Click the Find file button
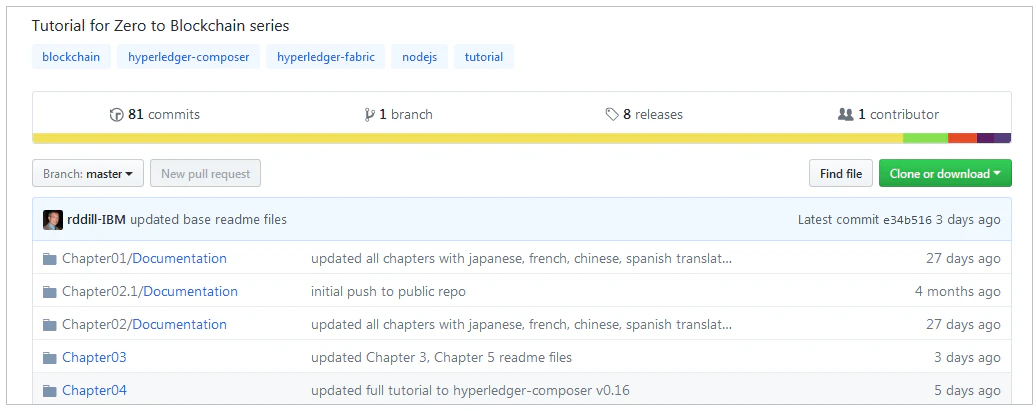The height and width of the screenshot is (411, 1036). (x=840, y=174)
